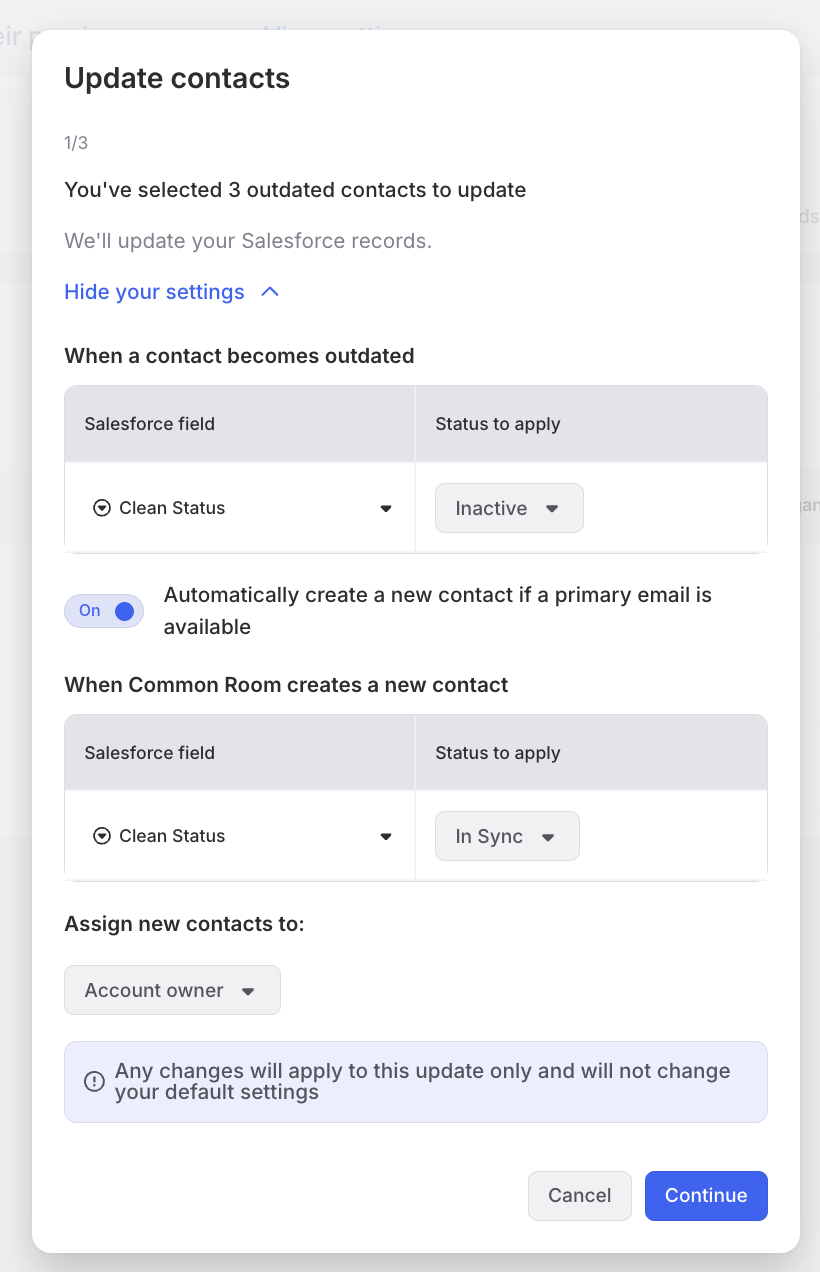
Task: Click the small arrow inside the Inactive selector
Action: [x=552, y=509]
